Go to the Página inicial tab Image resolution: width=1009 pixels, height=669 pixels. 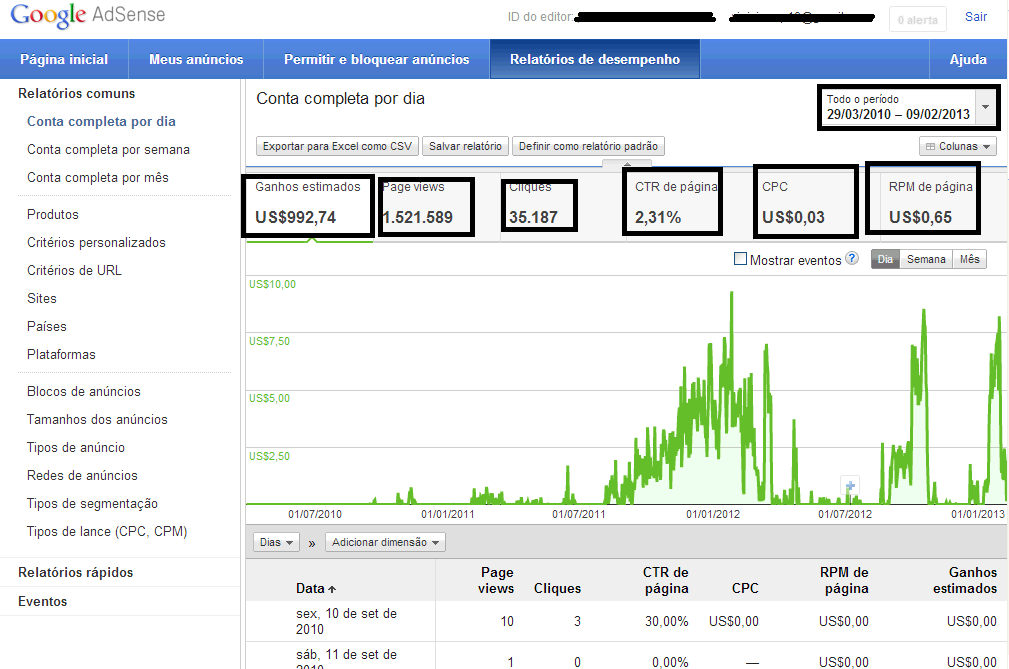64,59
